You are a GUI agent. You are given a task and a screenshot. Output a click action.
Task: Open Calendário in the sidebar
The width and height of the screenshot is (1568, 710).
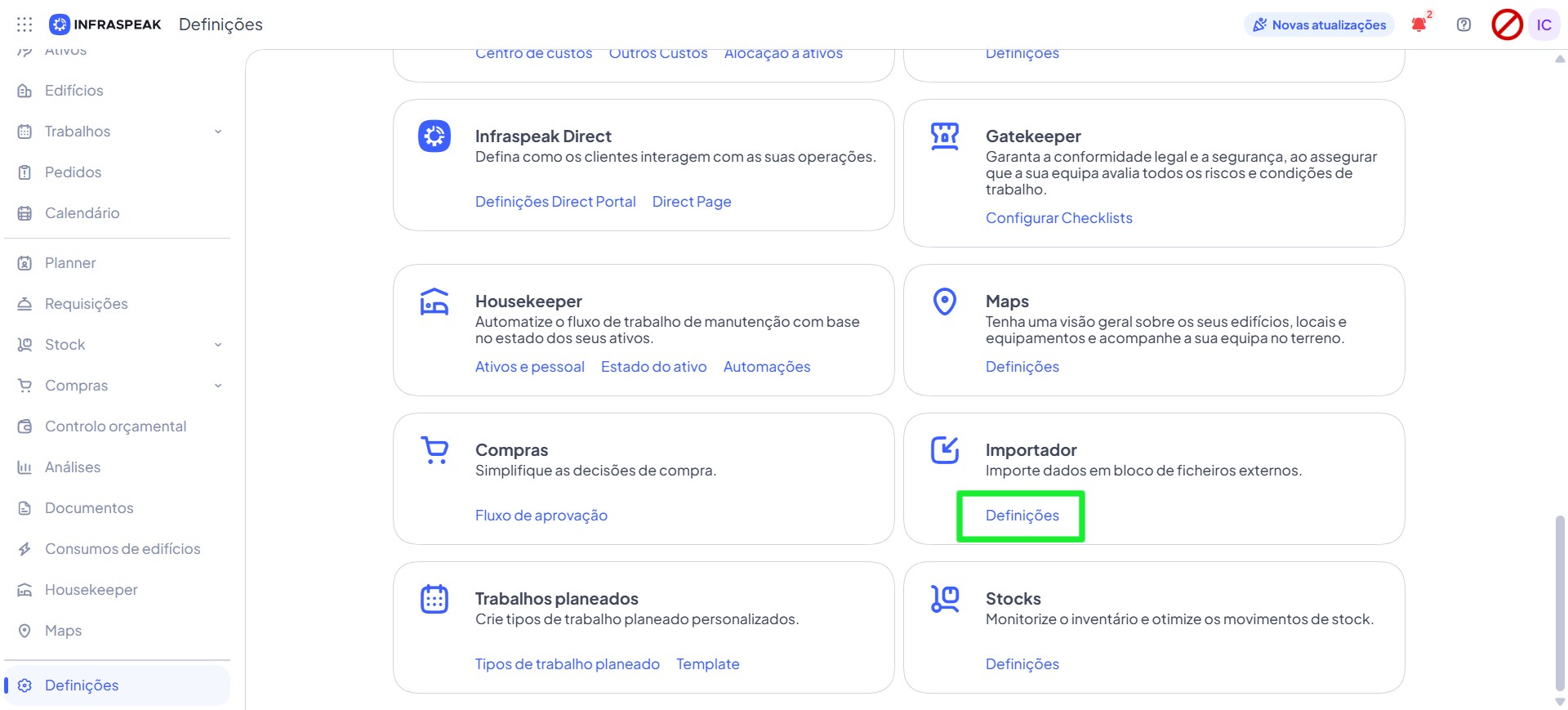click(82, 213)
